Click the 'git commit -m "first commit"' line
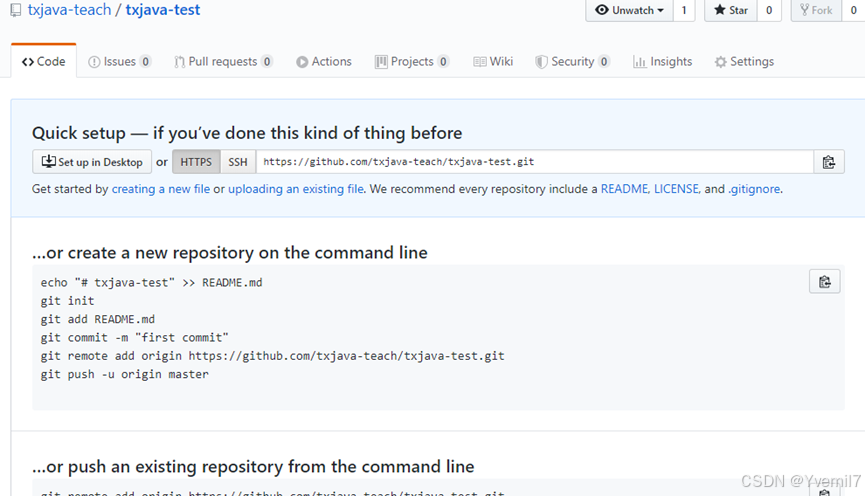865x496 pixels. click(x=134, y=338)
